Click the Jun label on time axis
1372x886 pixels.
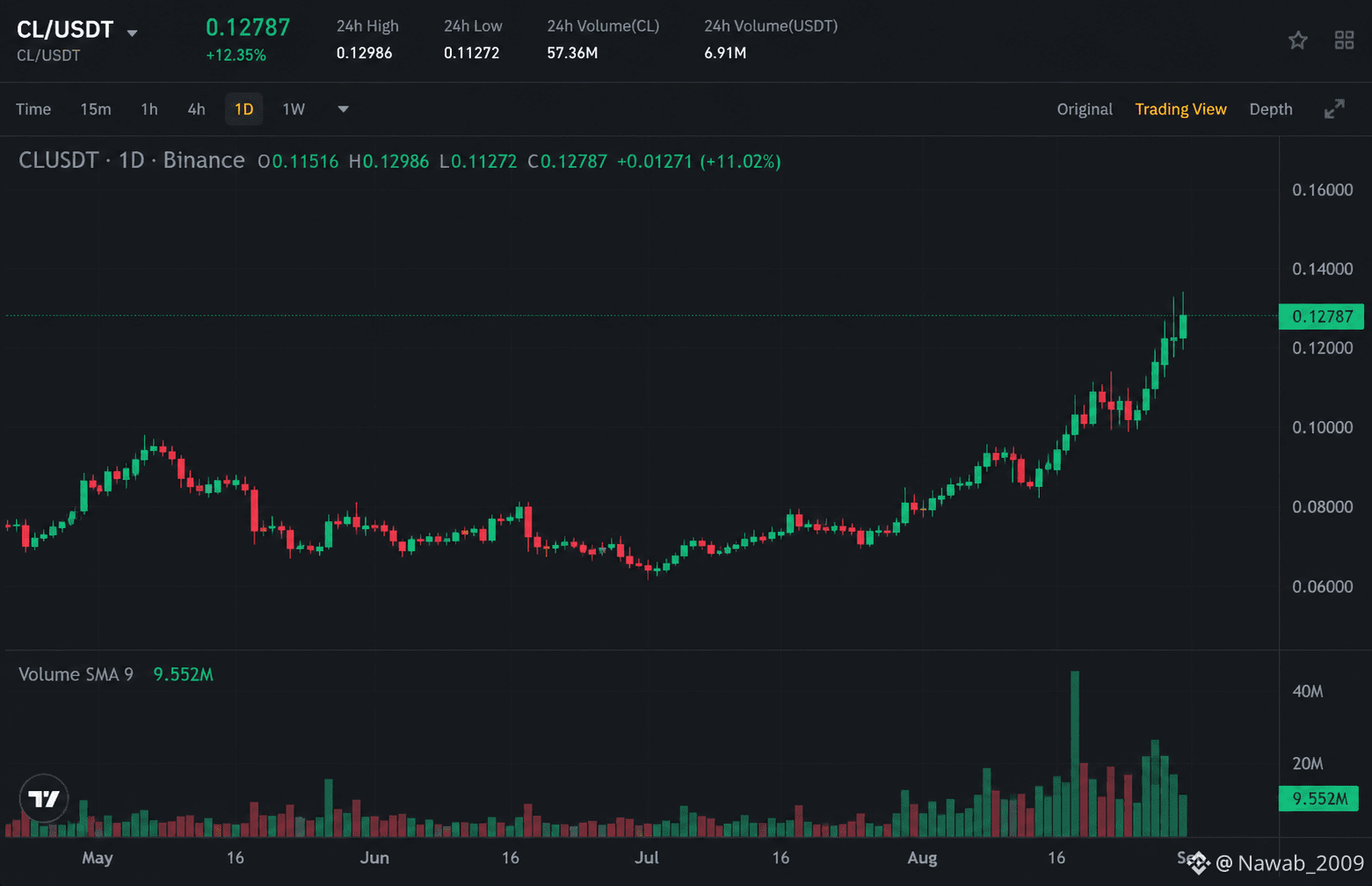click(x=374, y=858)
